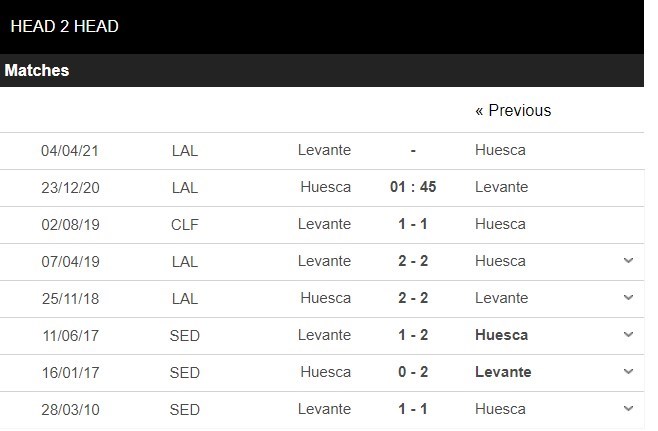
Task: Click bold Huesca winner on 11/06/17 row
Action: (x=501, y=335)
